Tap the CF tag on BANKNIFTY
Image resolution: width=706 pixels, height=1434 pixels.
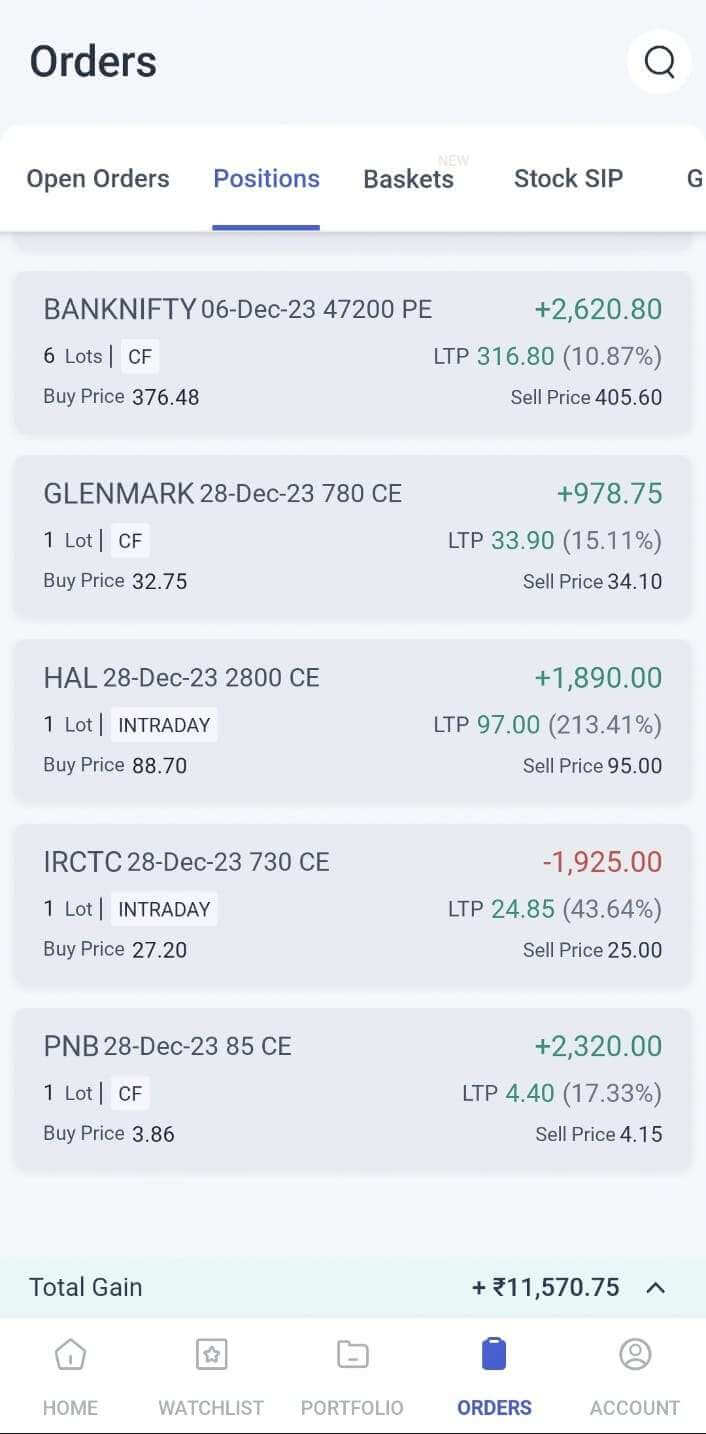pos(139,357)
